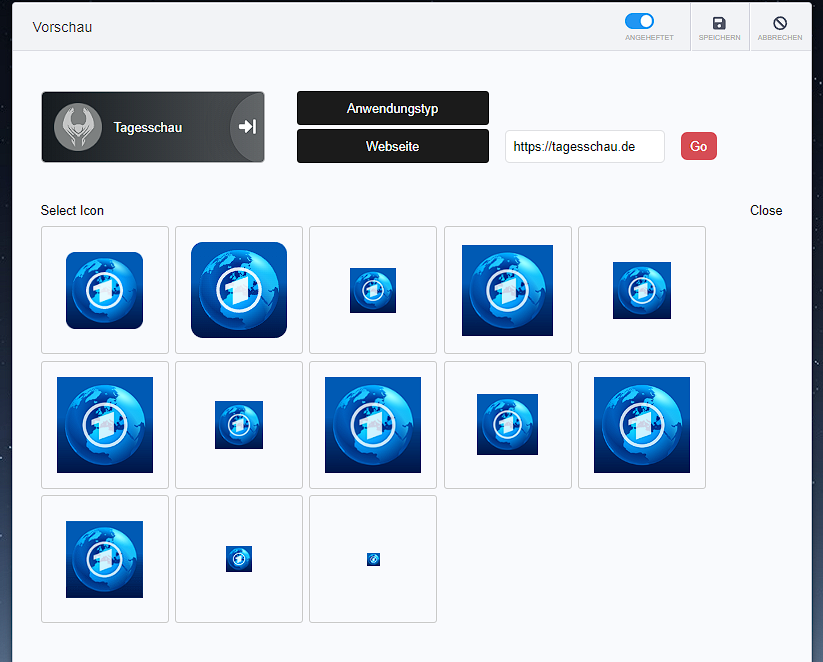Viewport: 823px width, 662px height.
Task: Select the small second icon in second row
Action: [x=239, y=425]
